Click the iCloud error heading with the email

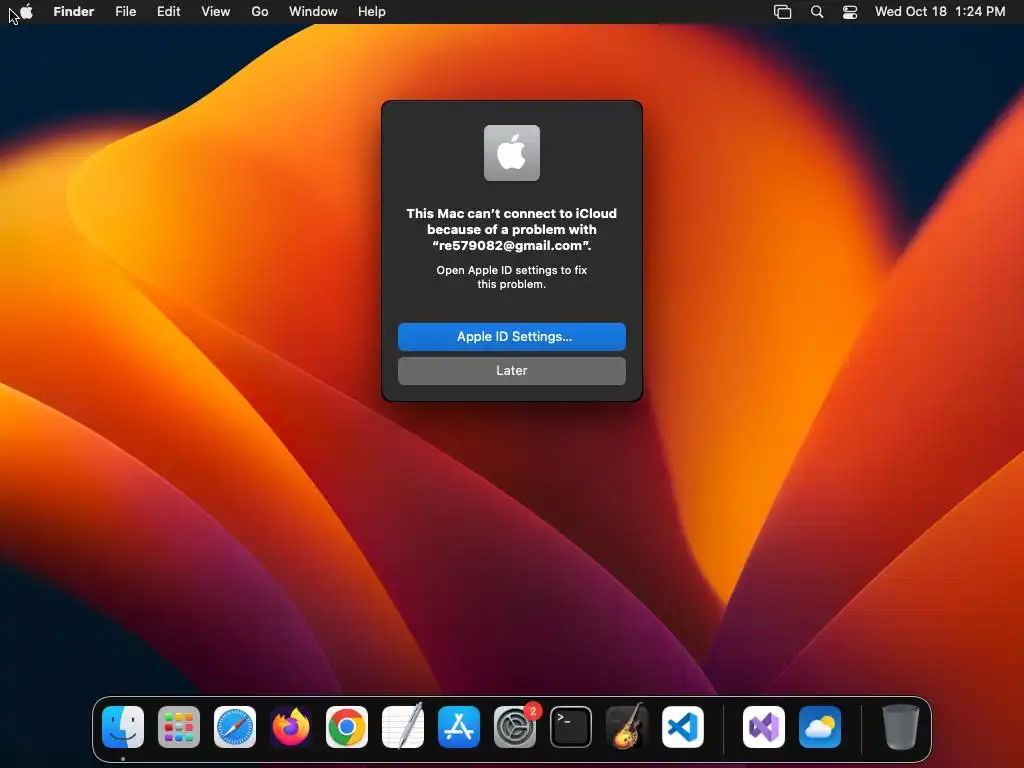pyautogui.click(x=512, y=229)
